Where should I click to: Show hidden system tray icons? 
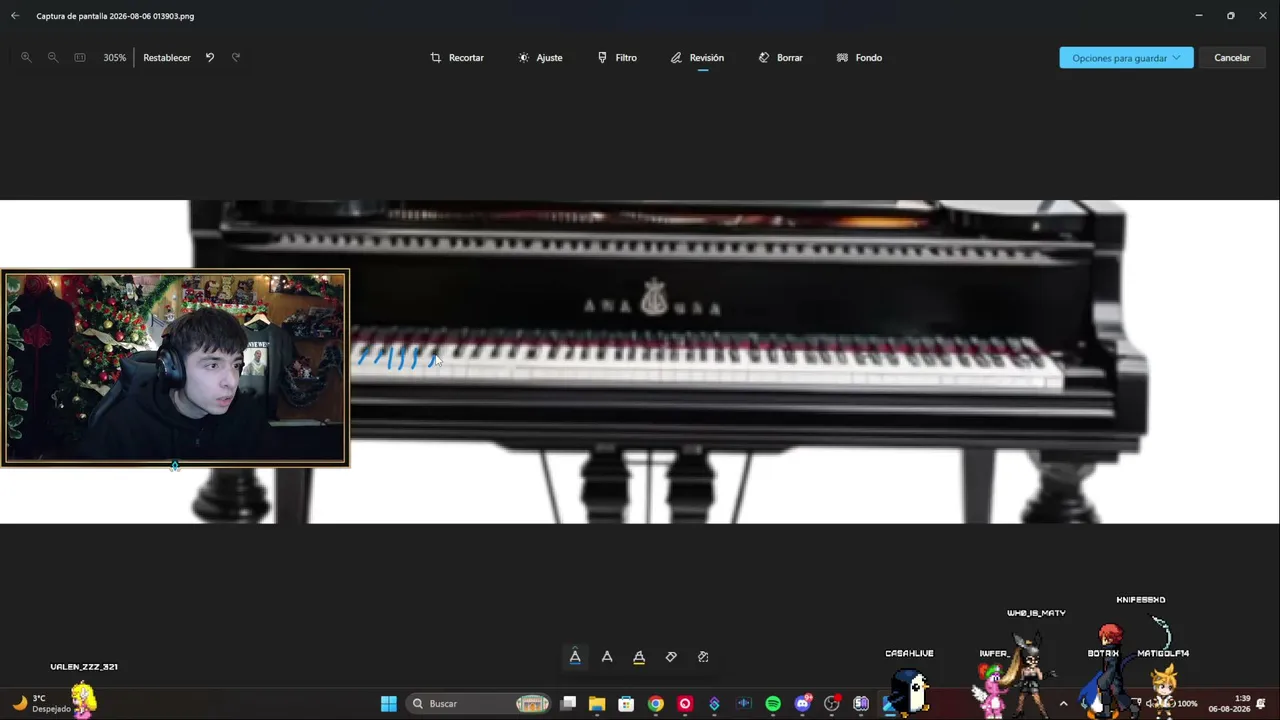point(1063,704)
